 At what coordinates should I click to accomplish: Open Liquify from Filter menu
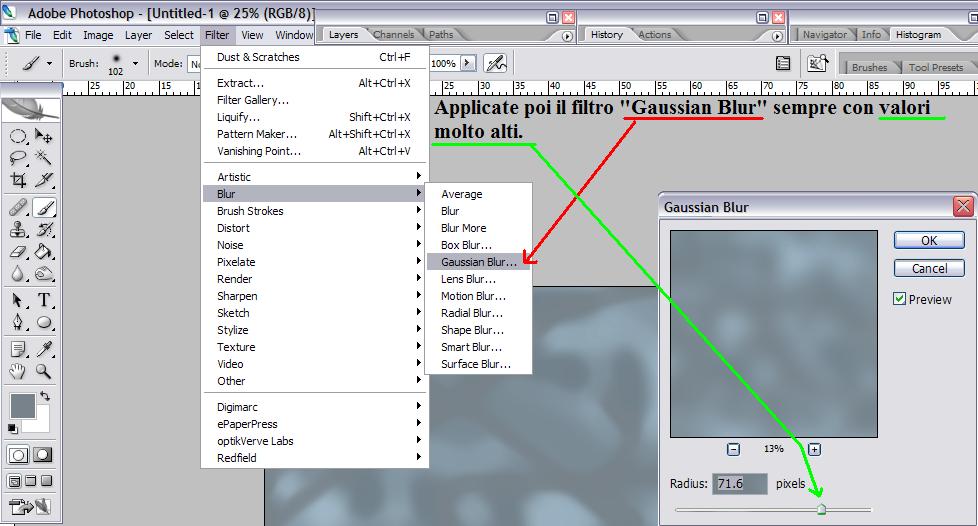(316, 117)
